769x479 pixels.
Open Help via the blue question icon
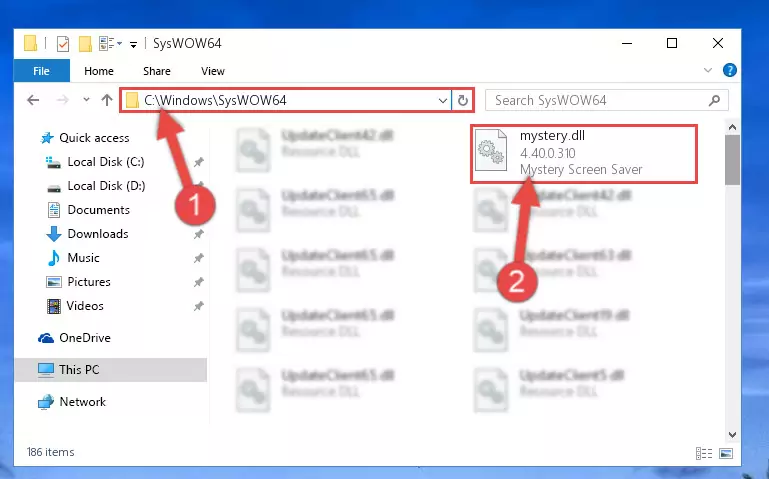click(x=729, y=70)
